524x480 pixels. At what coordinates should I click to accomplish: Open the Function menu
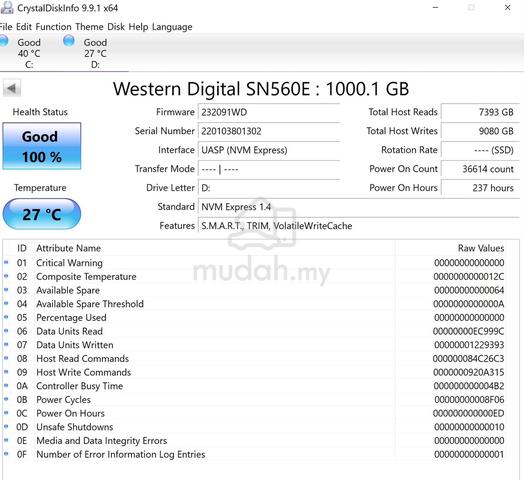[x=53, y=27]
